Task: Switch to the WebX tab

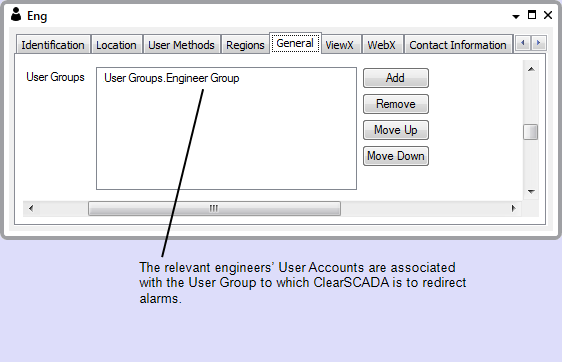Action: pyautogui.click(x=382, y=45)
